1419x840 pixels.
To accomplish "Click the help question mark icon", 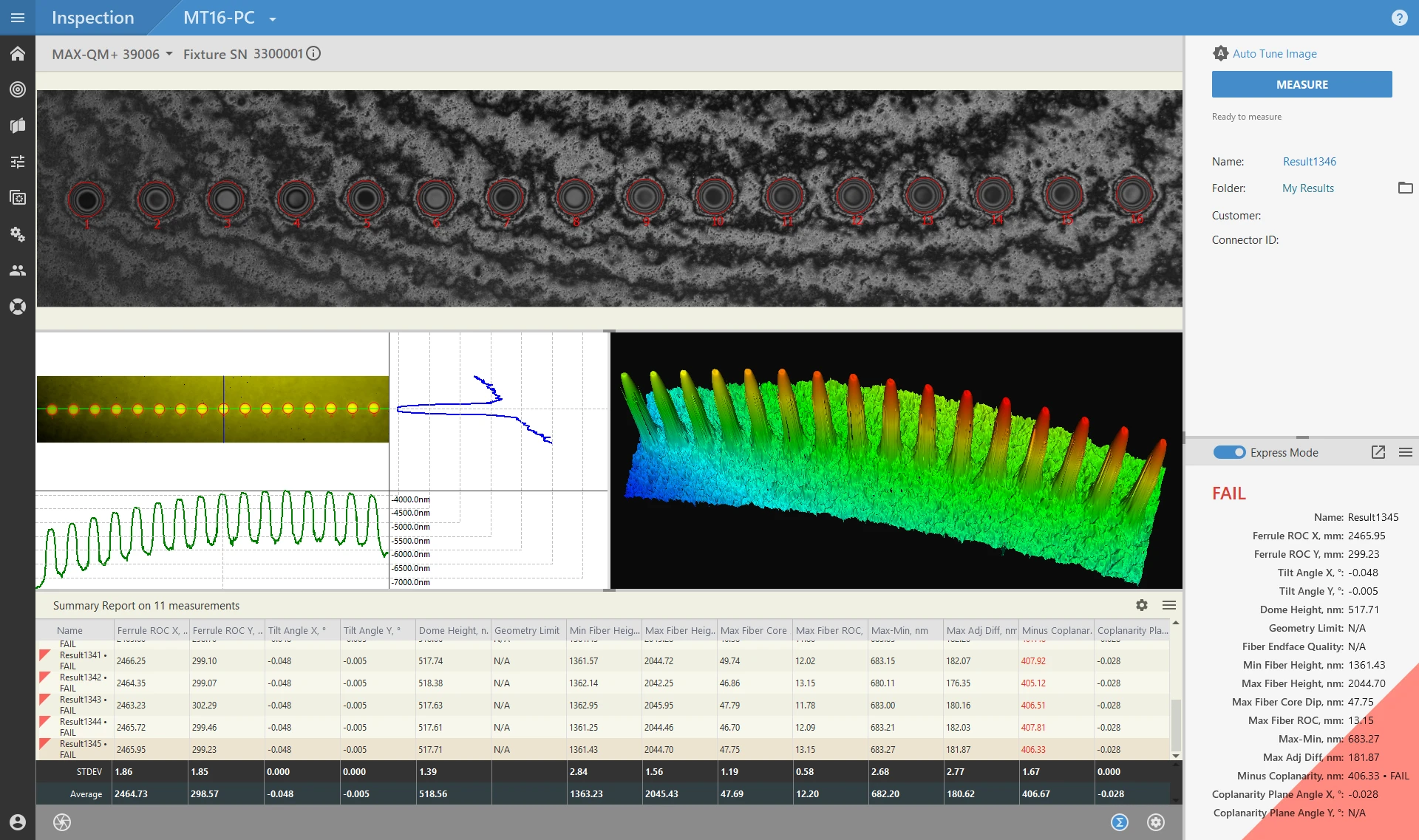I will [x=1399, y=18].
